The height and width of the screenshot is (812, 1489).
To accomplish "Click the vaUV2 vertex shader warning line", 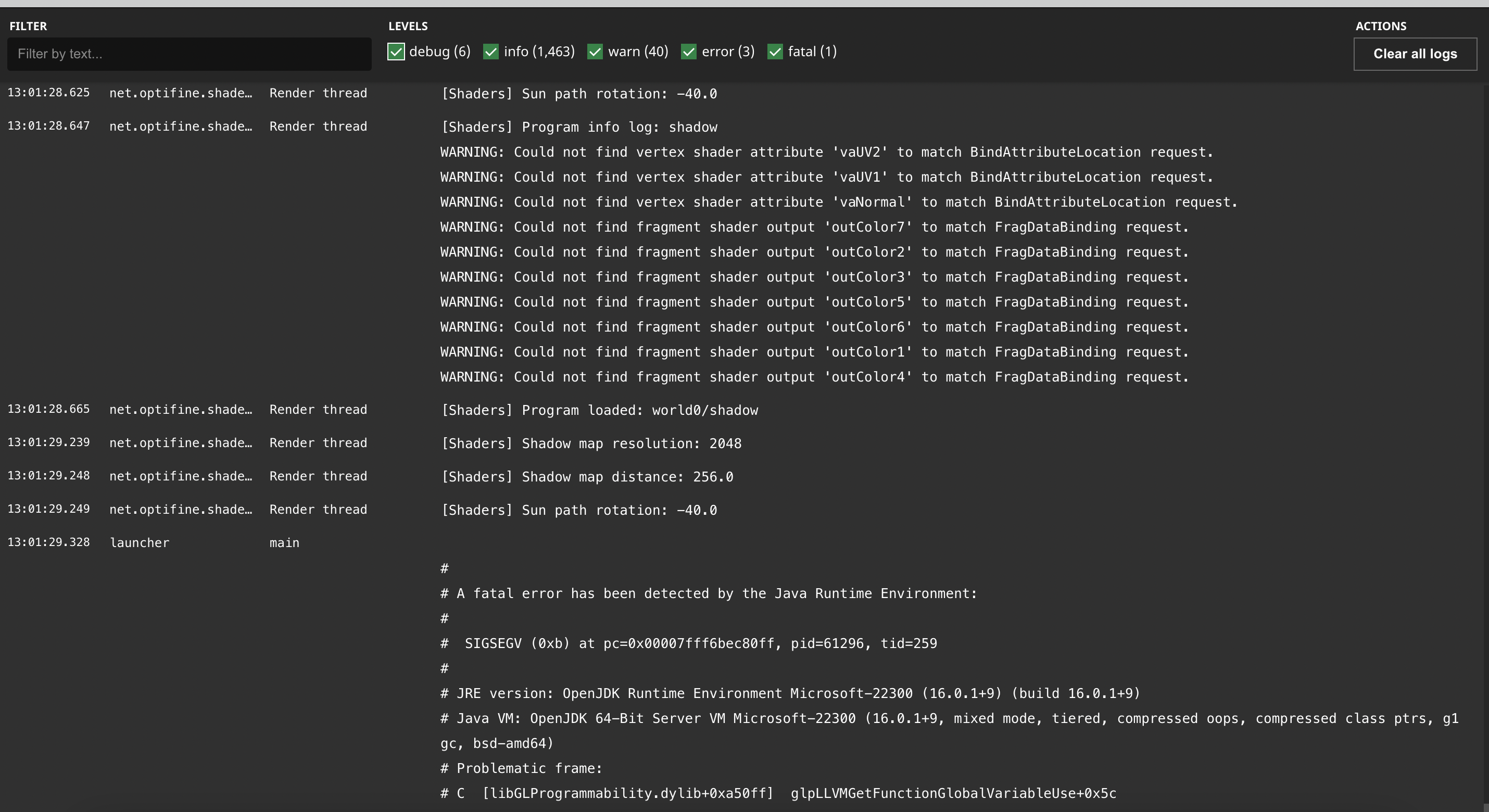I will [x=826, y=153].
